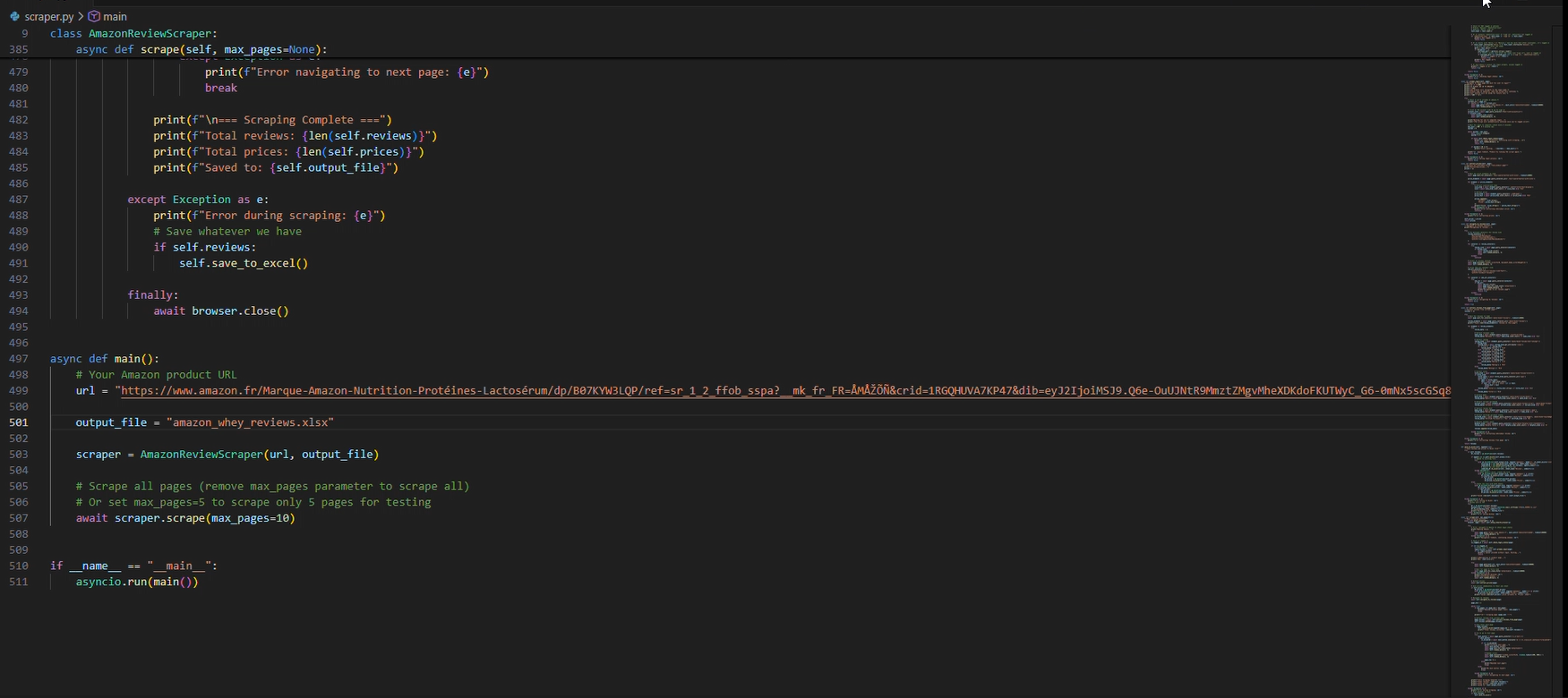Click 'async def main():' definition
The height and width of the screenshot is (698, 1568).
pos(105,359)
